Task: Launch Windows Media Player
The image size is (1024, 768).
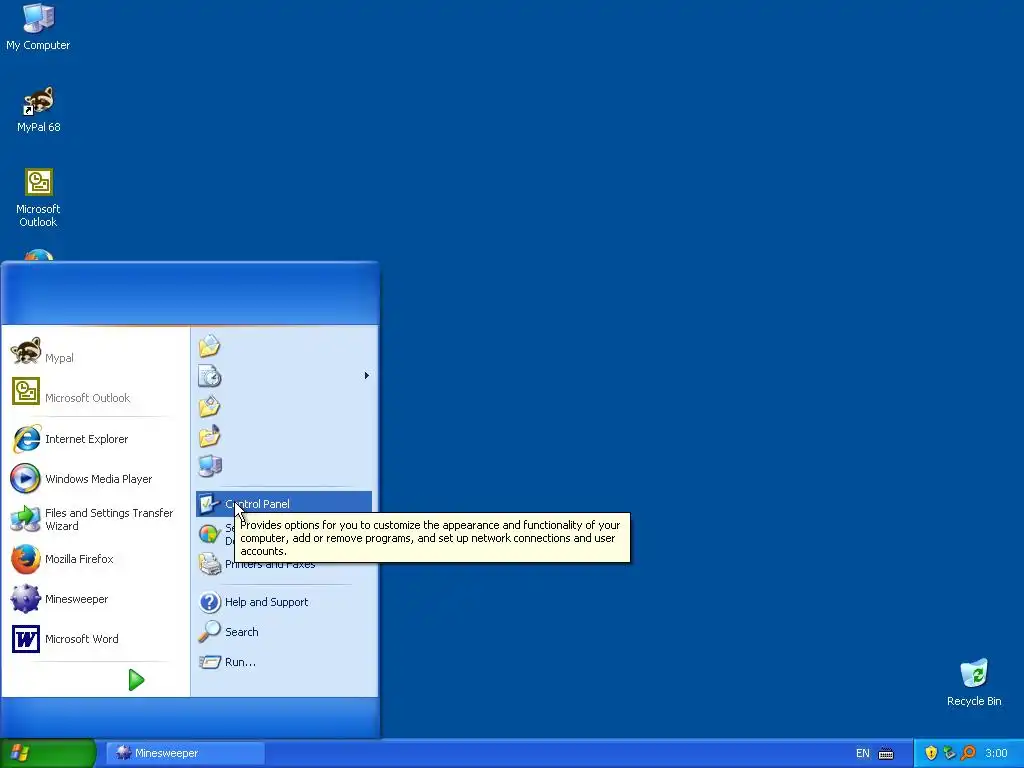Action: pyautogui.click(x=95, y=479)
